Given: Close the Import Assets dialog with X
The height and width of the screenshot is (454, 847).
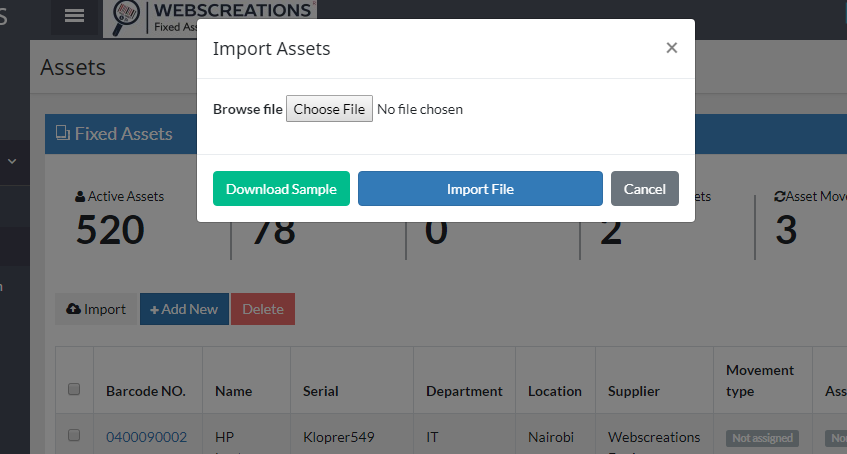Looking at the screenshot, I should [671, 48].
